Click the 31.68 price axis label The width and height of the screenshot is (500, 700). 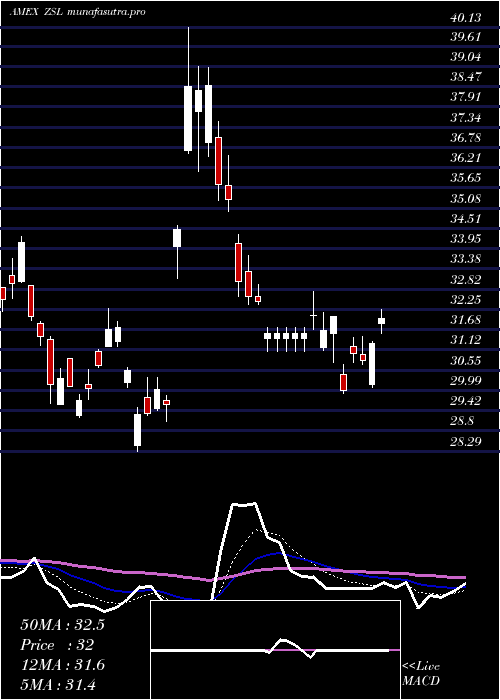pyautogui.click(x=466, y=320)
